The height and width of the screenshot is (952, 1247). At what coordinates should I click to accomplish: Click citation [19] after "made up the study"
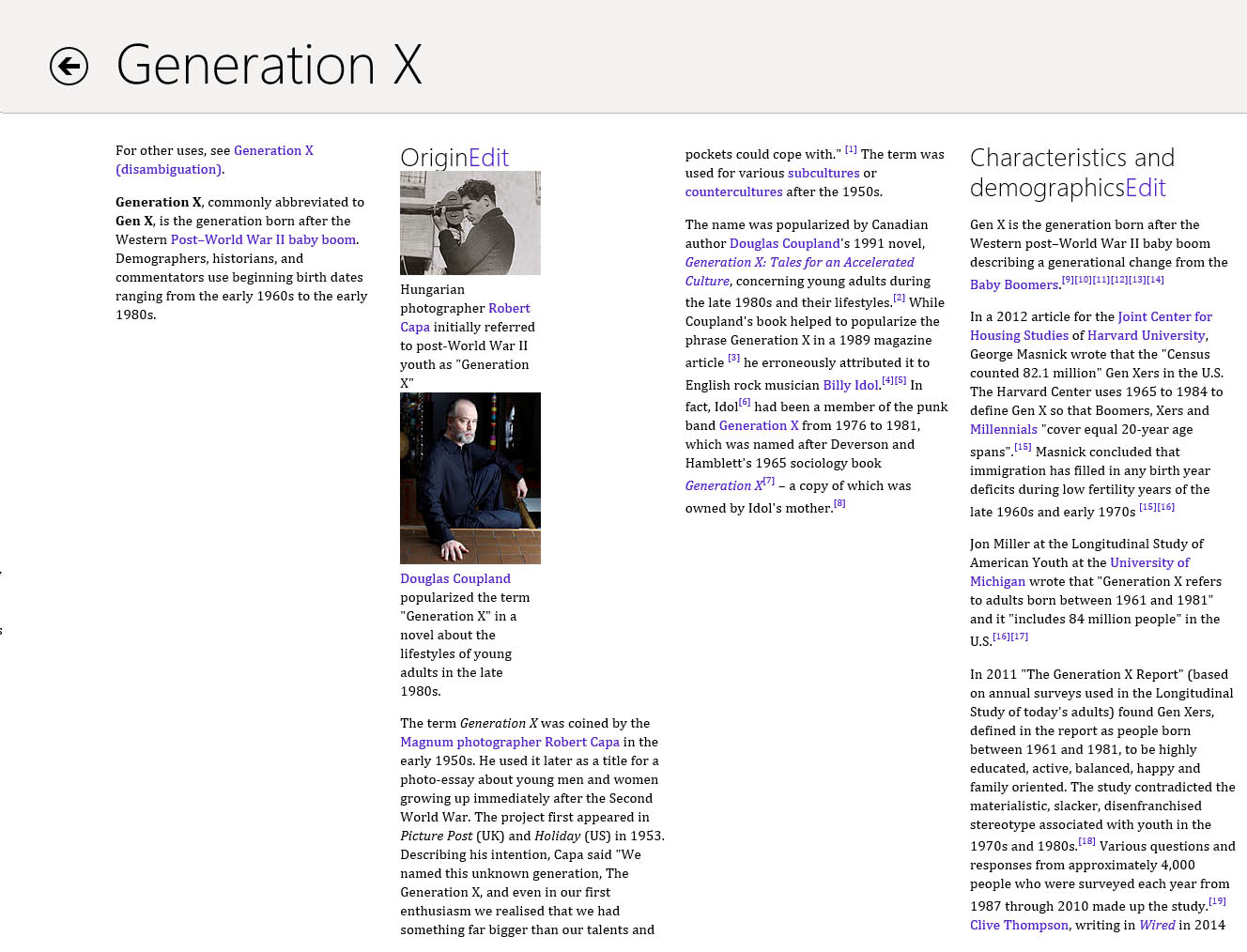(1217, 901)
